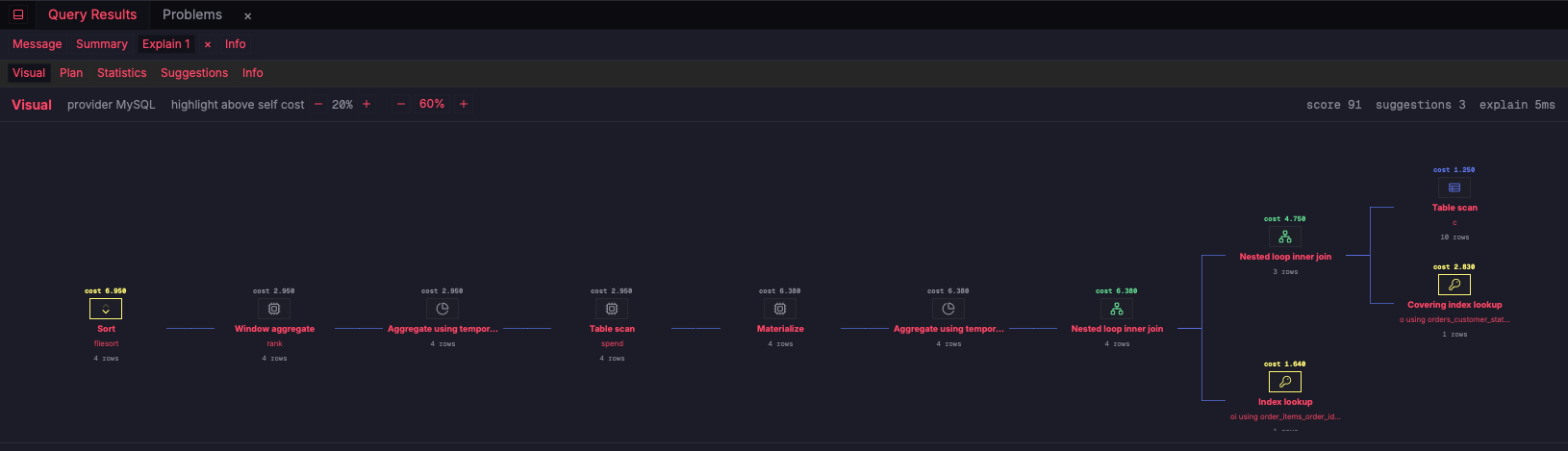Select the Visual sub-tab
Viewport: 1568px width, 451px height.
click(29, 73)
